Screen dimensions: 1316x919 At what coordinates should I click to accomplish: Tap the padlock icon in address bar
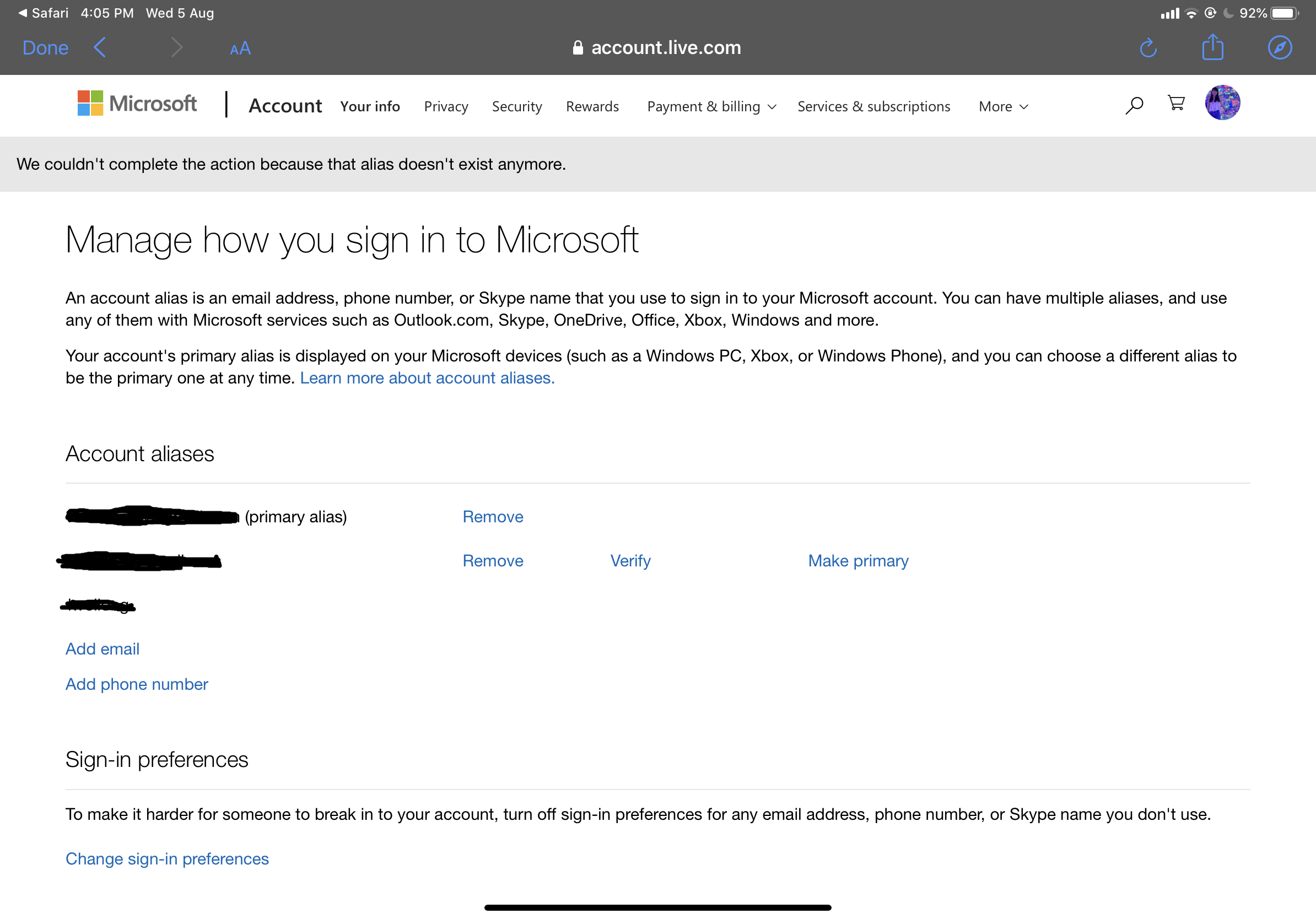578,47
